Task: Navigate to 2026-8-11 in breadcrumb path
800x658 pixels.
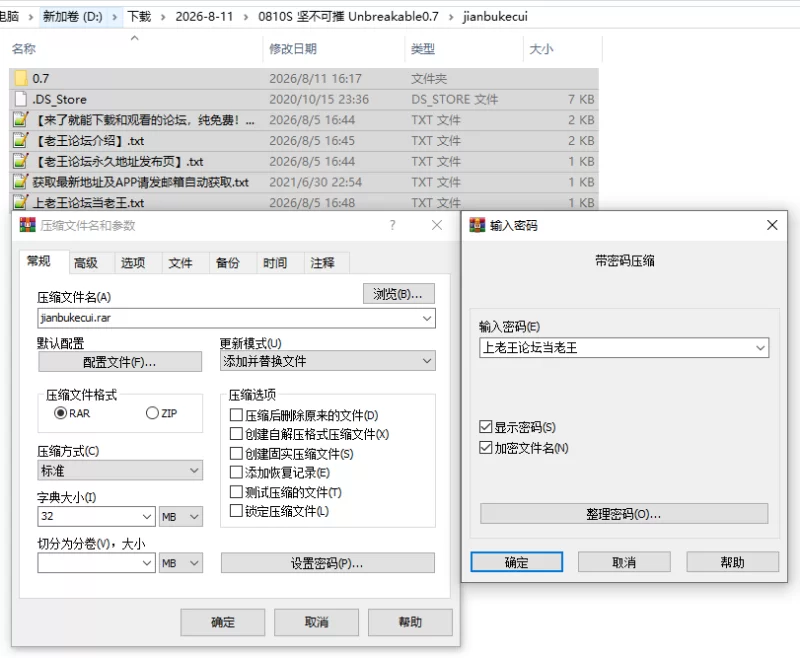Action: point(204,17)
